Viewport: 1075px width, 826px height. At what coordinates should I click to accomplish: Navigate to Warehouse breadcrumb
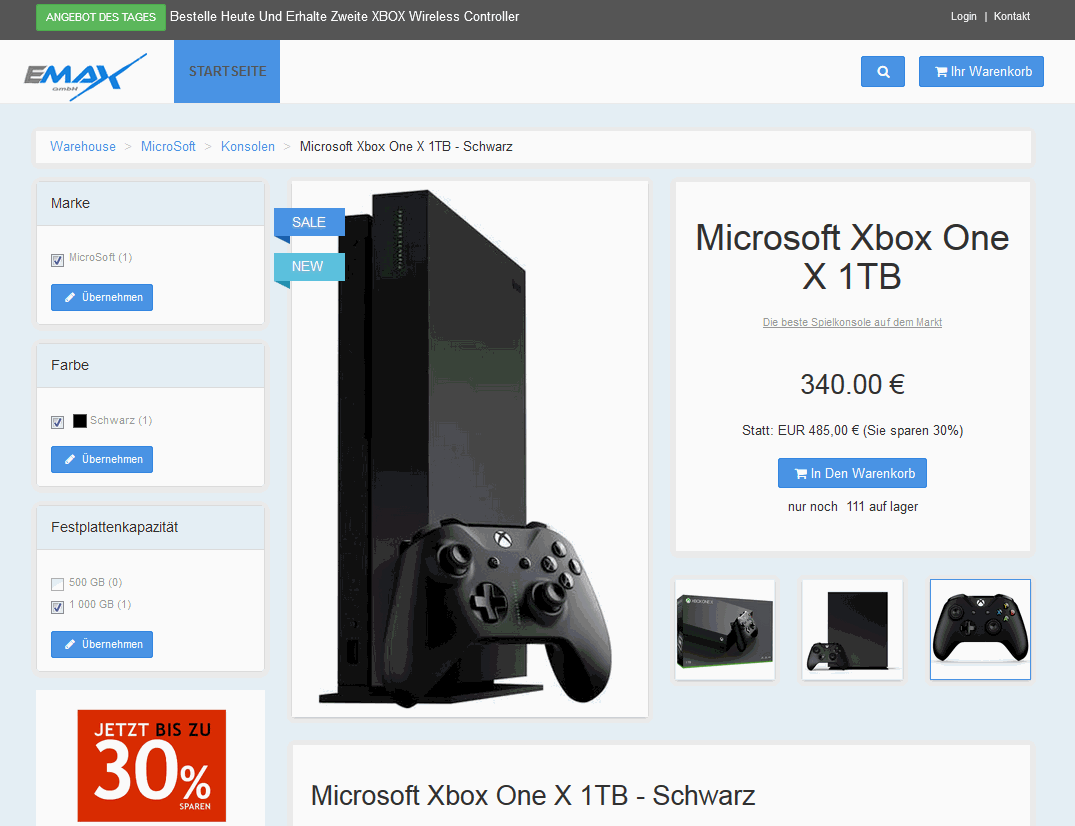coord(83,146)
